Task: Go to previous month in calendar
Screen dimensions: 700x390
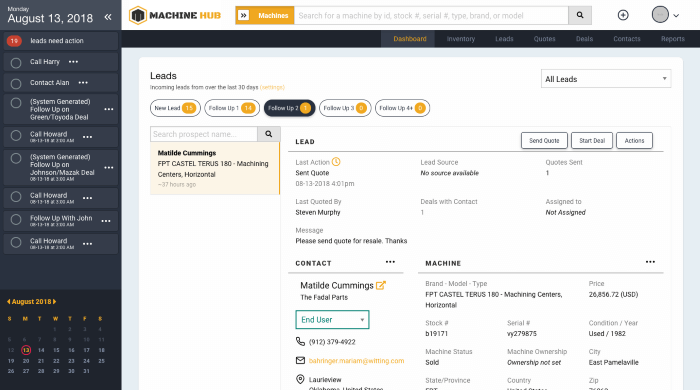Action: pyautogui.click(x=8, y=302)
